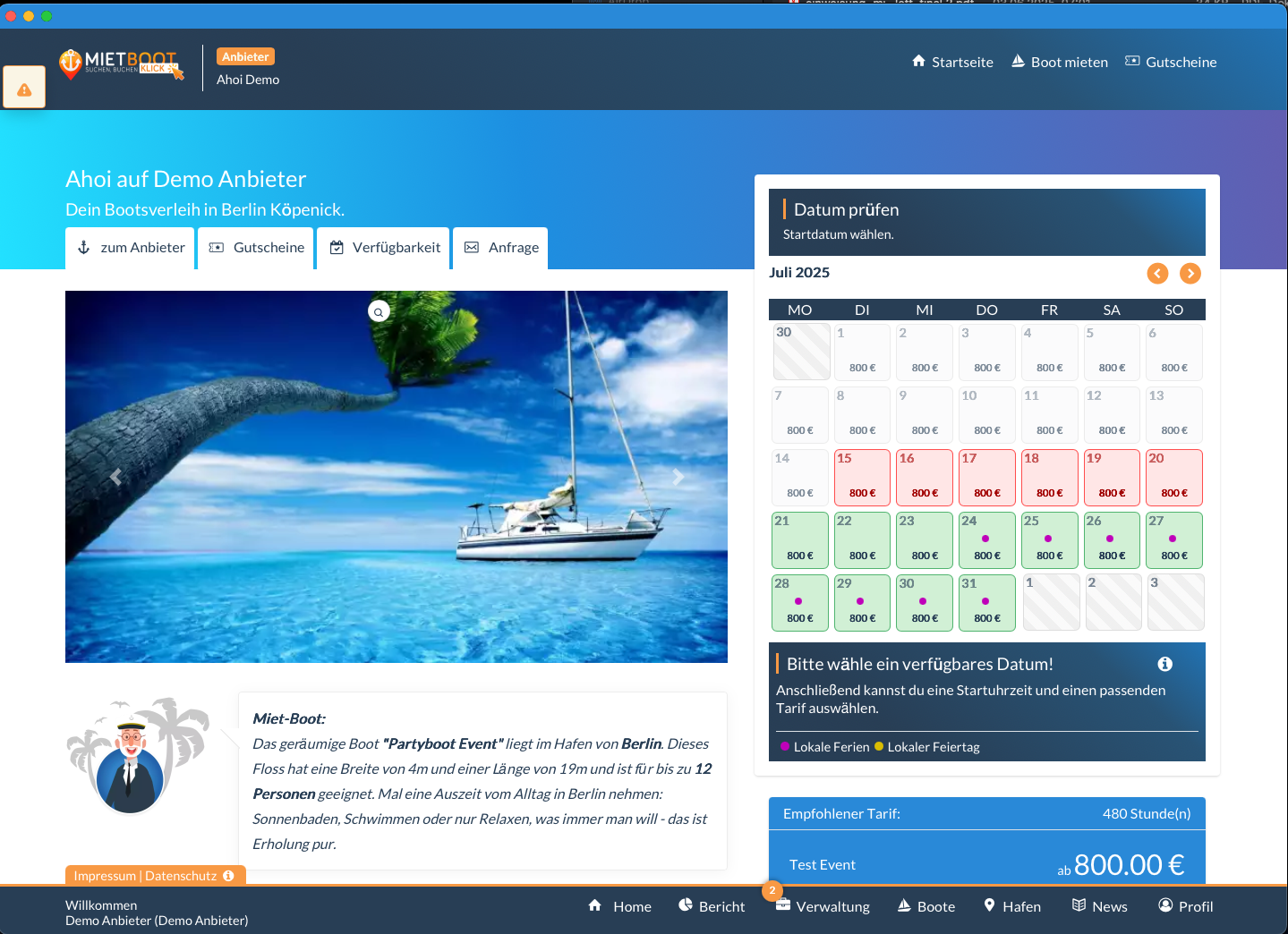This screenshot has height=934, width=1288.
Task: Show the next slideshow image
Action: pyautogui.click(x=678, y=477)
